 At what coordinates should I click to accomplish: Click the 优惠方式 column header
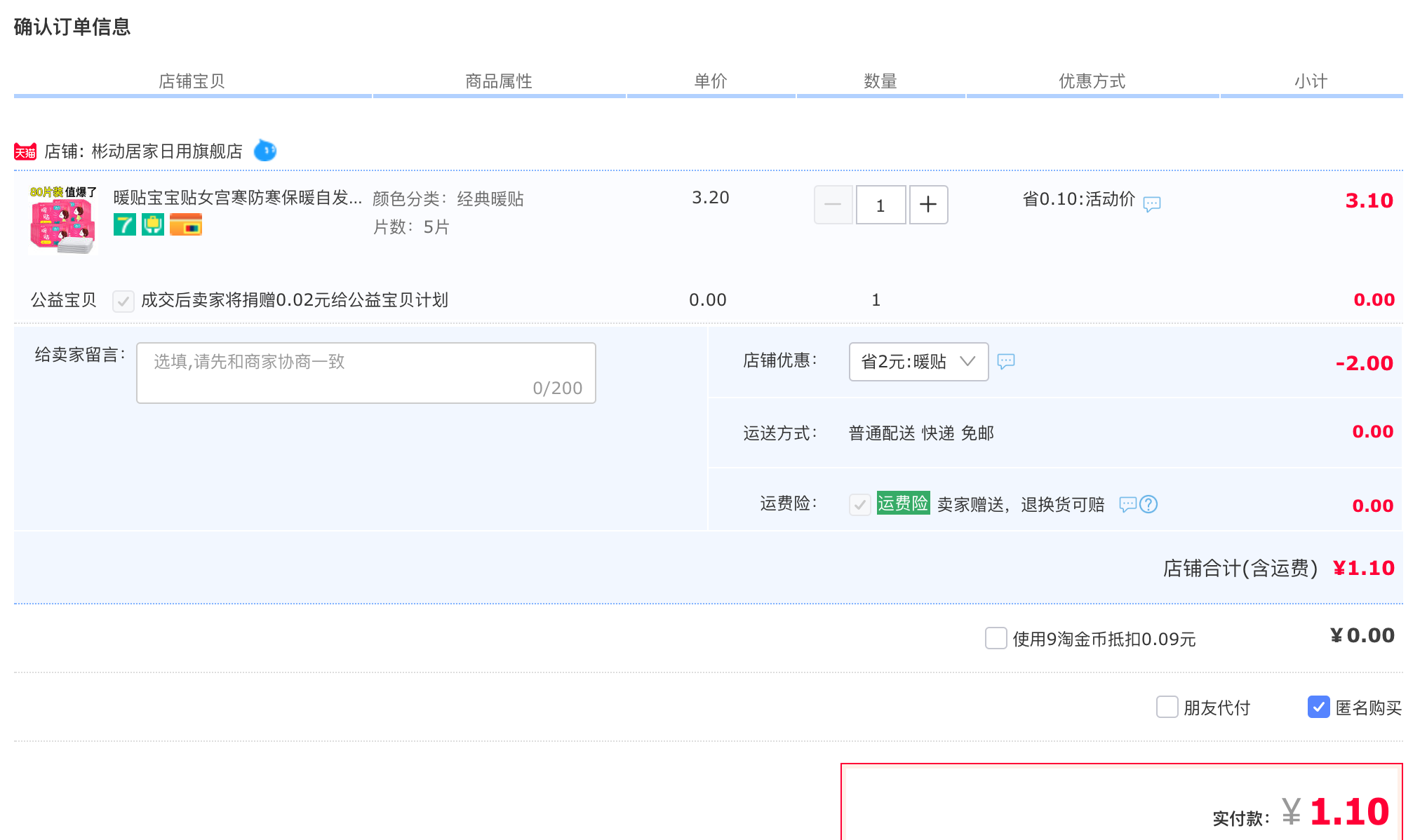[1092, 81]
